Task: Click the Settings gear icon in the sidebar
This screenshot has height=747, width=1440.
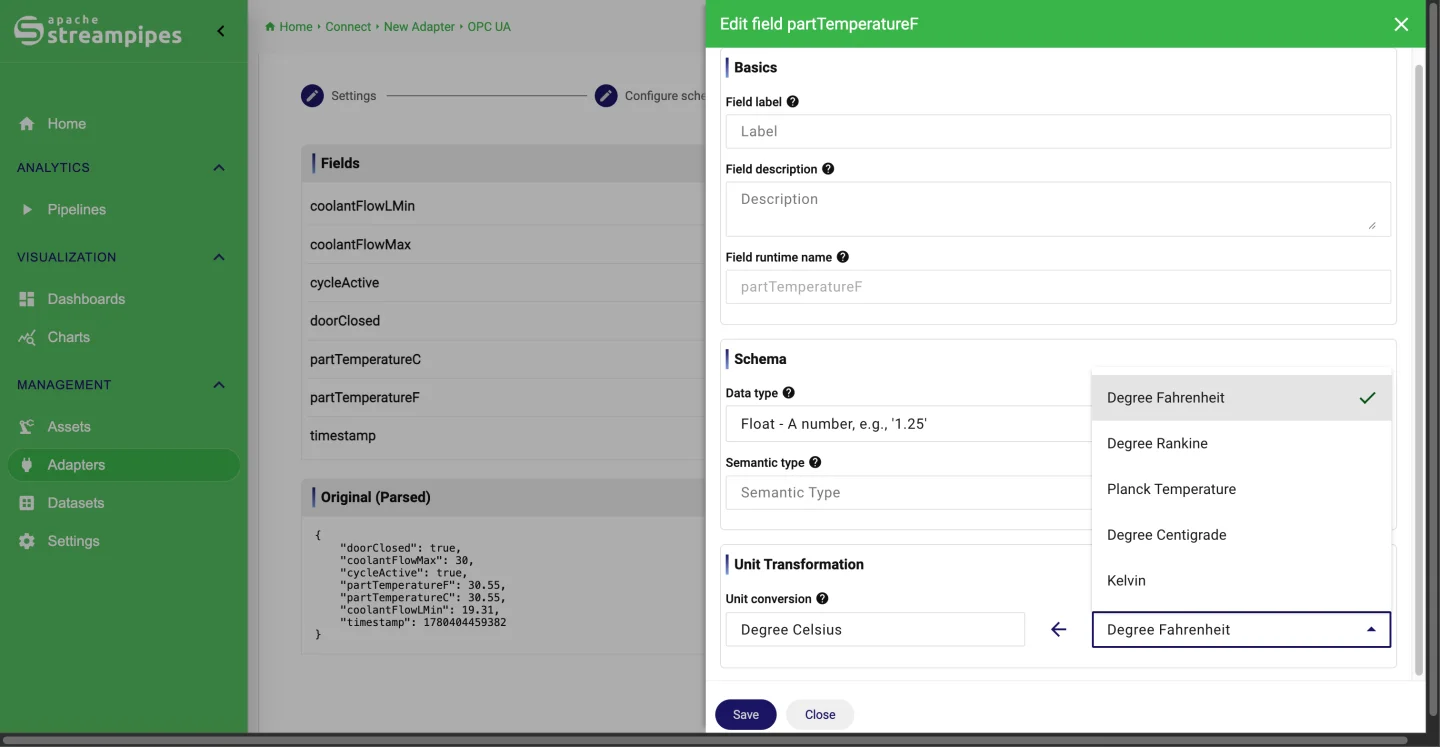Action: tap(27, 541)
